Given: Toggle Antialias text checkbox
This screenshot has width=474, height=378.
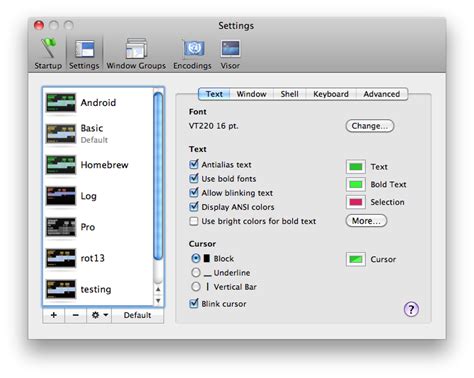Looking at the screenshot, I should coord(194,164).
